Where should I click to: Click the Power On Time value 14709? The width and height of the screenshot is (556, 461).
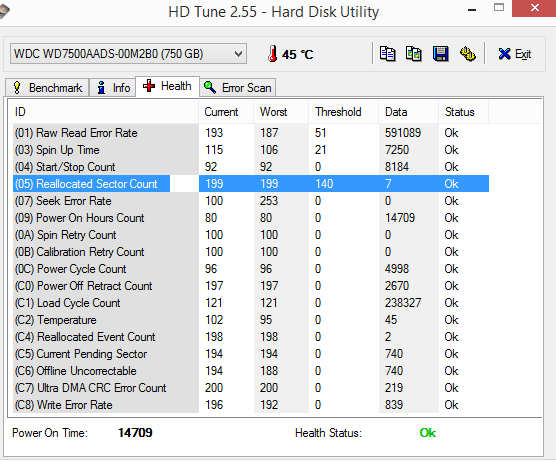point(135,433)
